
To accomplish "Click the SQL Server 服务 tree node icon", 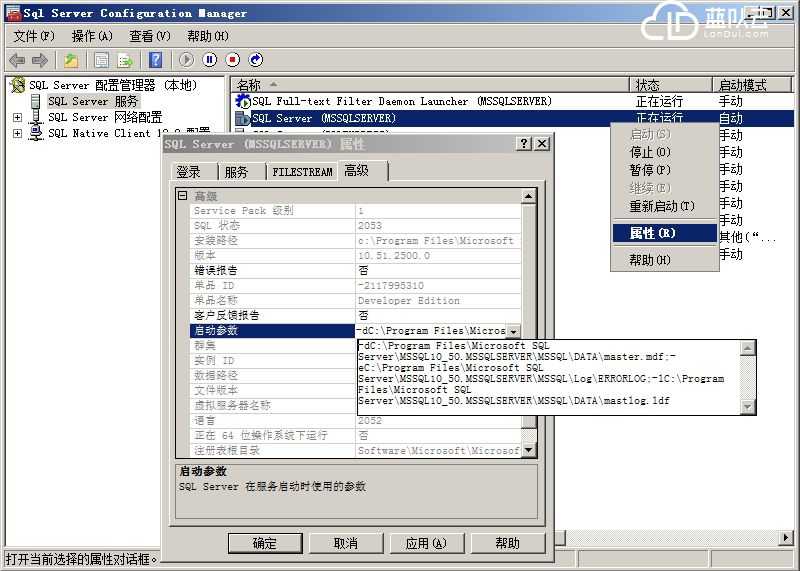I will (35, 102).
